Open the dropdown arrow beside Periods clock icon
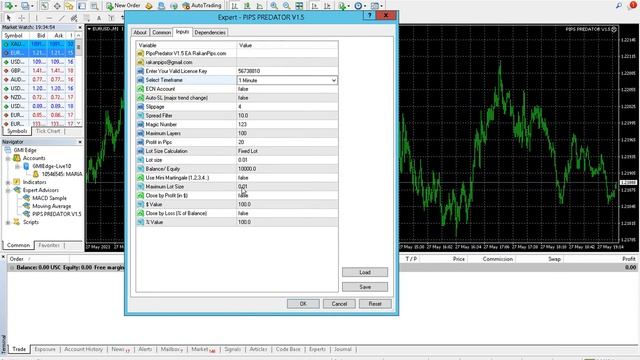The image size is (640, 360). click(365, 6)
